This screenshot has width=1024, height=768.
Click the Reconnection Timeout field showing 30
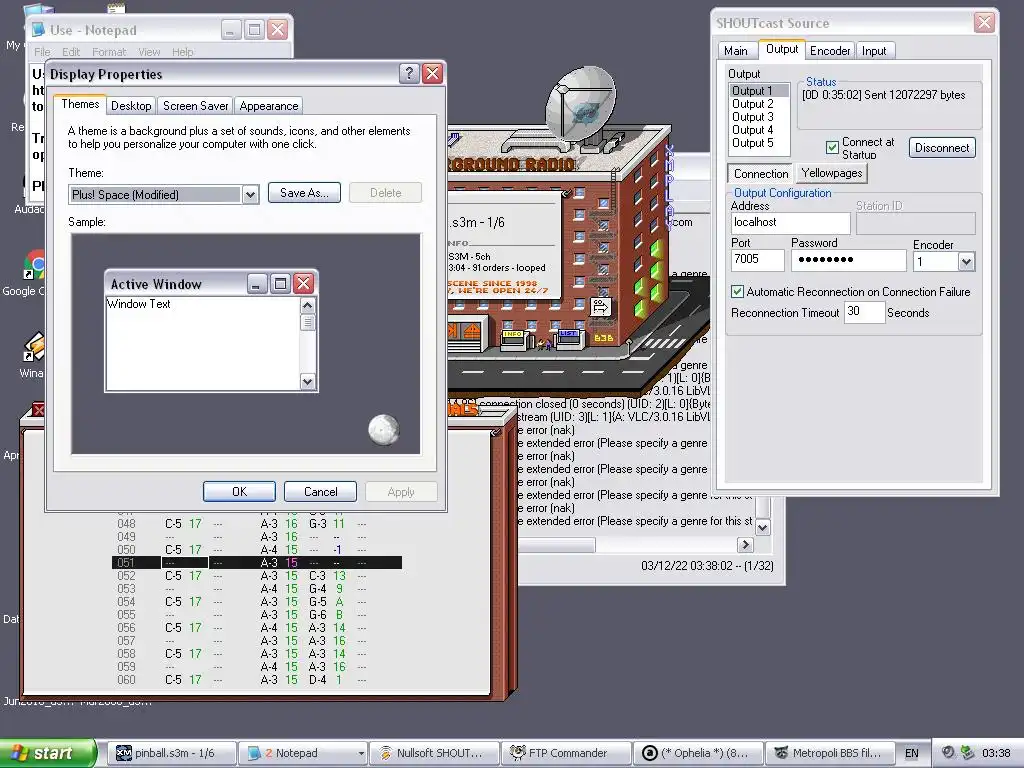click(x=864, y=312)
